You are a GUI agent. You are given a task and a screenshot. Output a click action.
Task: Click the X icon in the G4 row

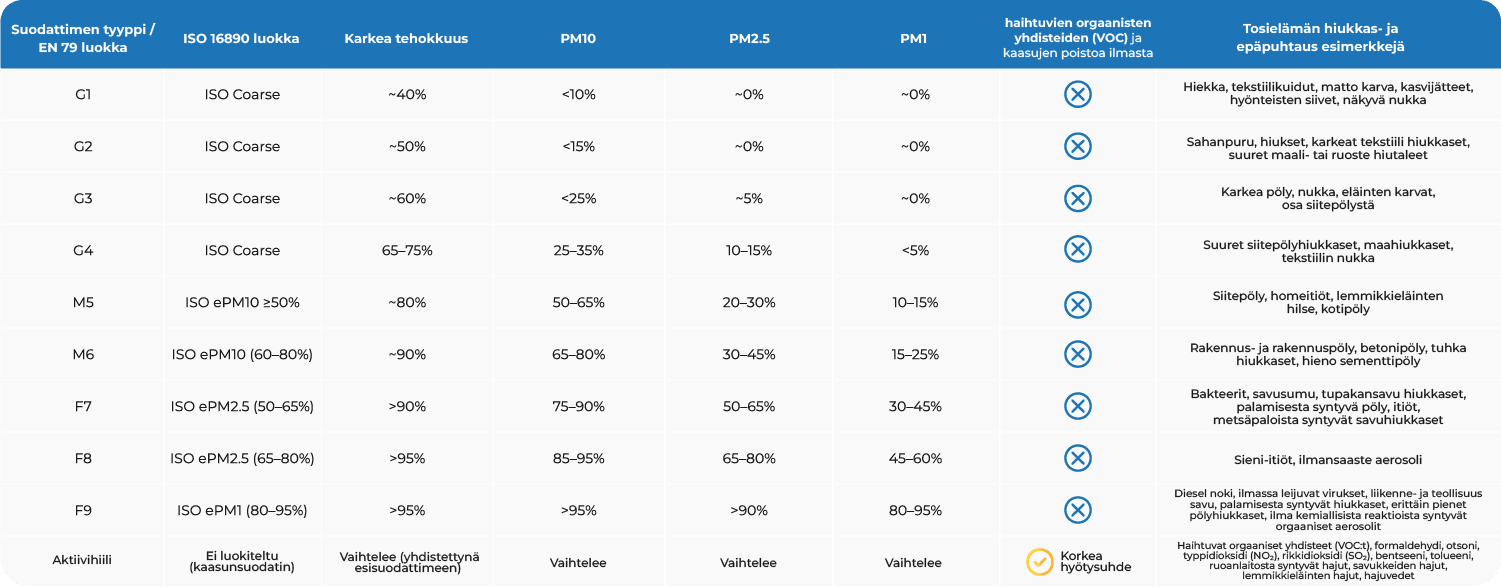pyautogui.click(x=1077, y=250)
